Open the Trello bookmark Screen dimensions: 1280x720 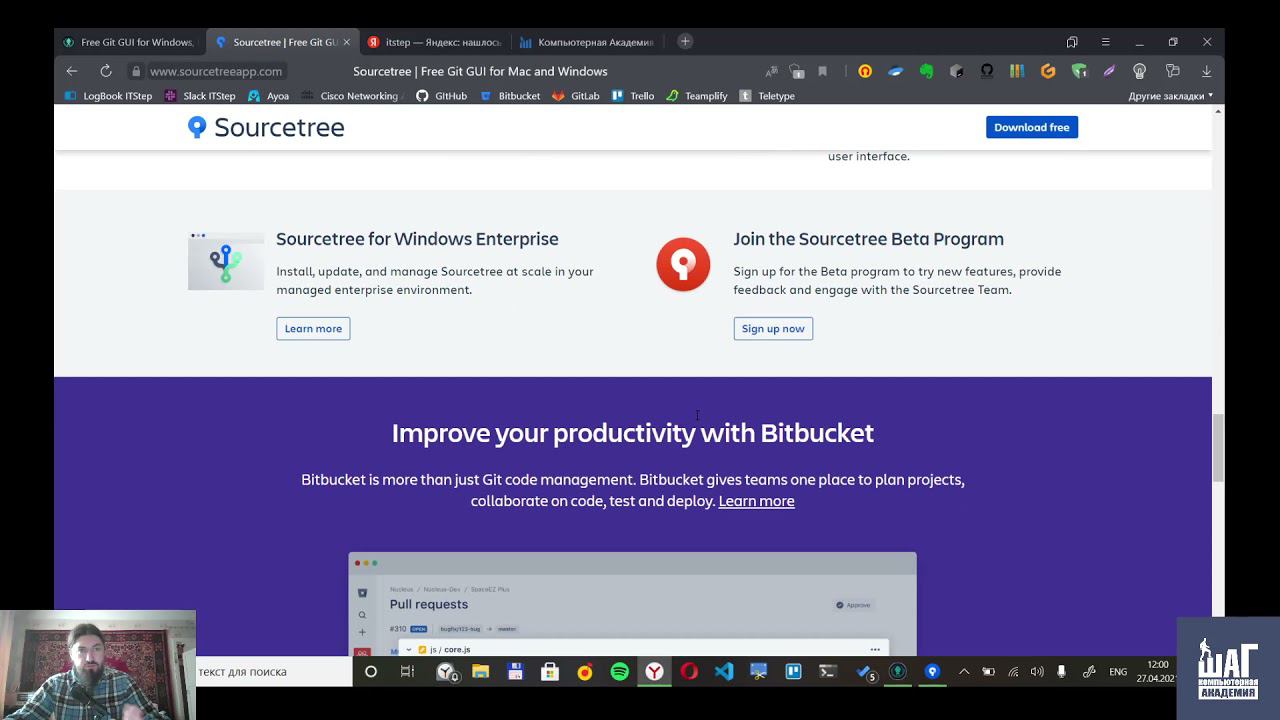tap(633, 96)
